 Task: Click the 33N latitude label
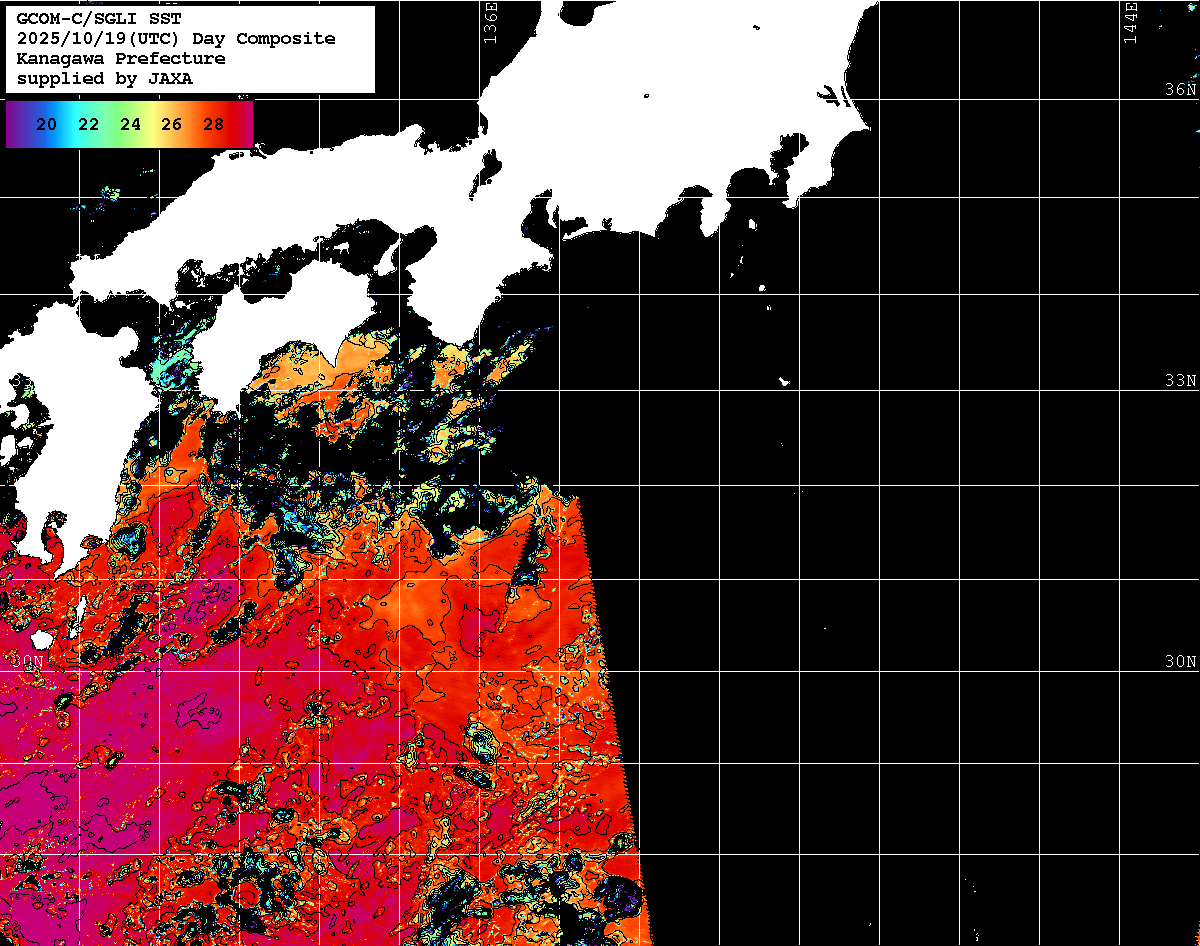click(1180, 381)
